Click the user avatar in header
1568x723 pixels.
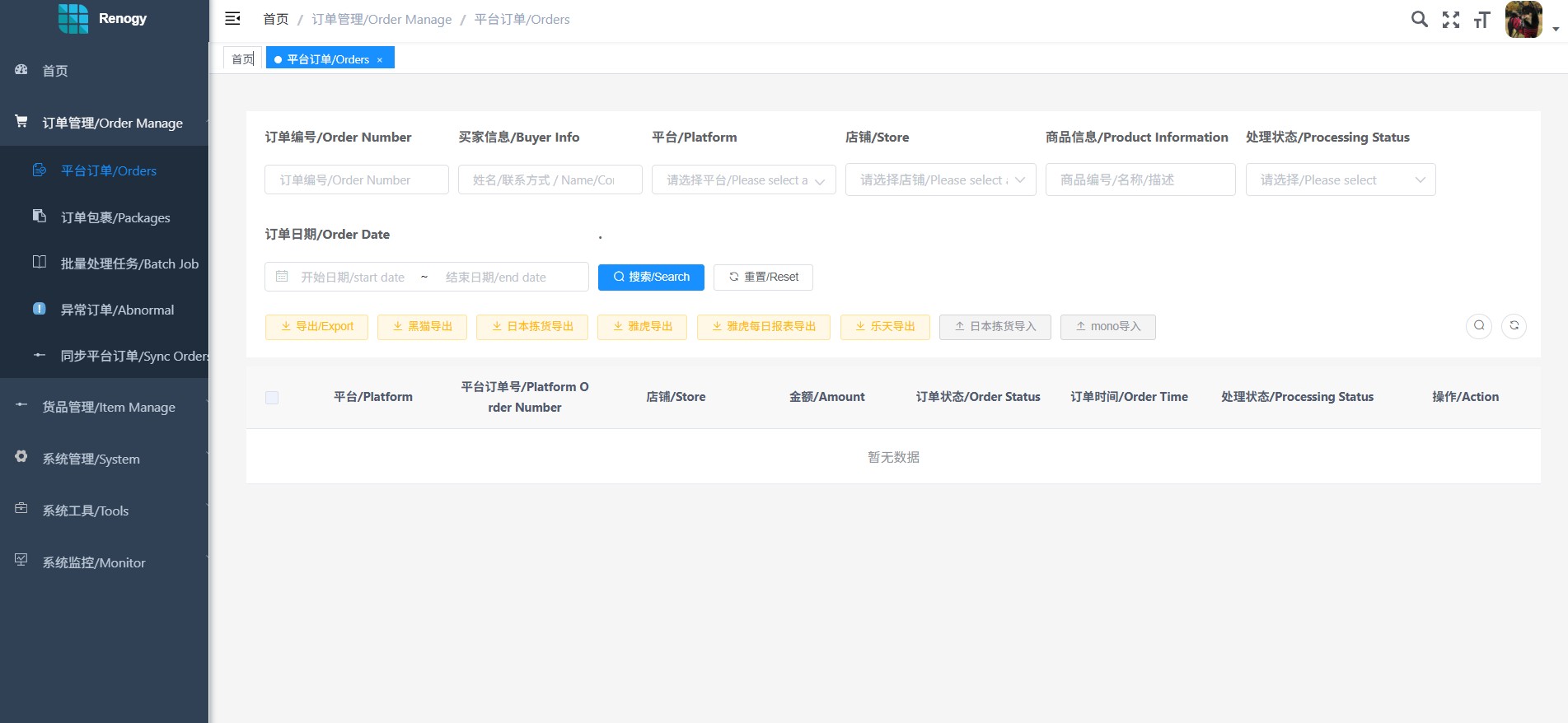(1523, 20)
